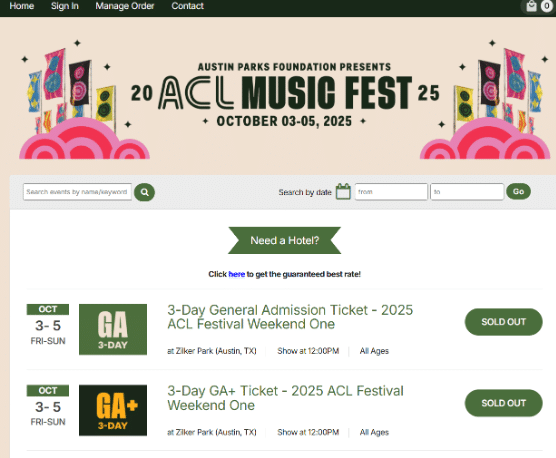Open the calendar date picker icon

pos(343,191)
